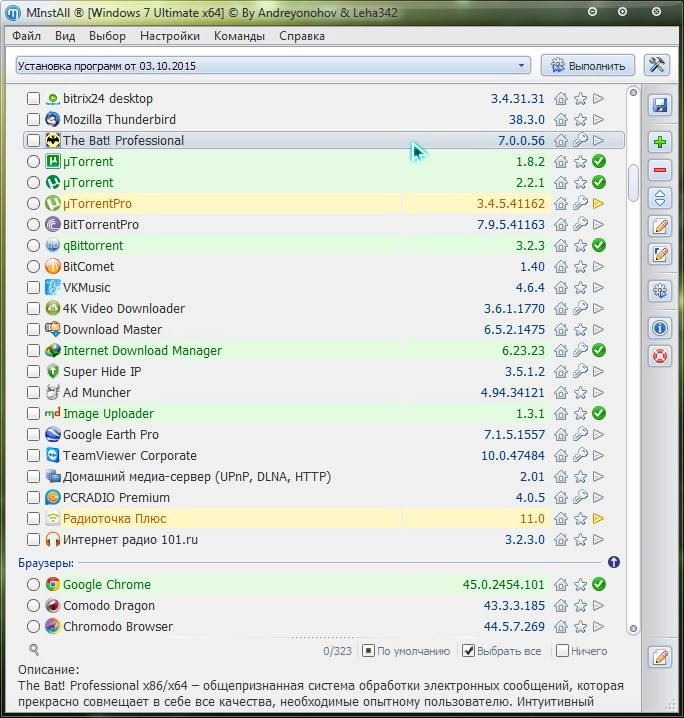The image size is (684, 718).
Task: Click the move up/down arrows icon
Action: [x=660, y=198]
